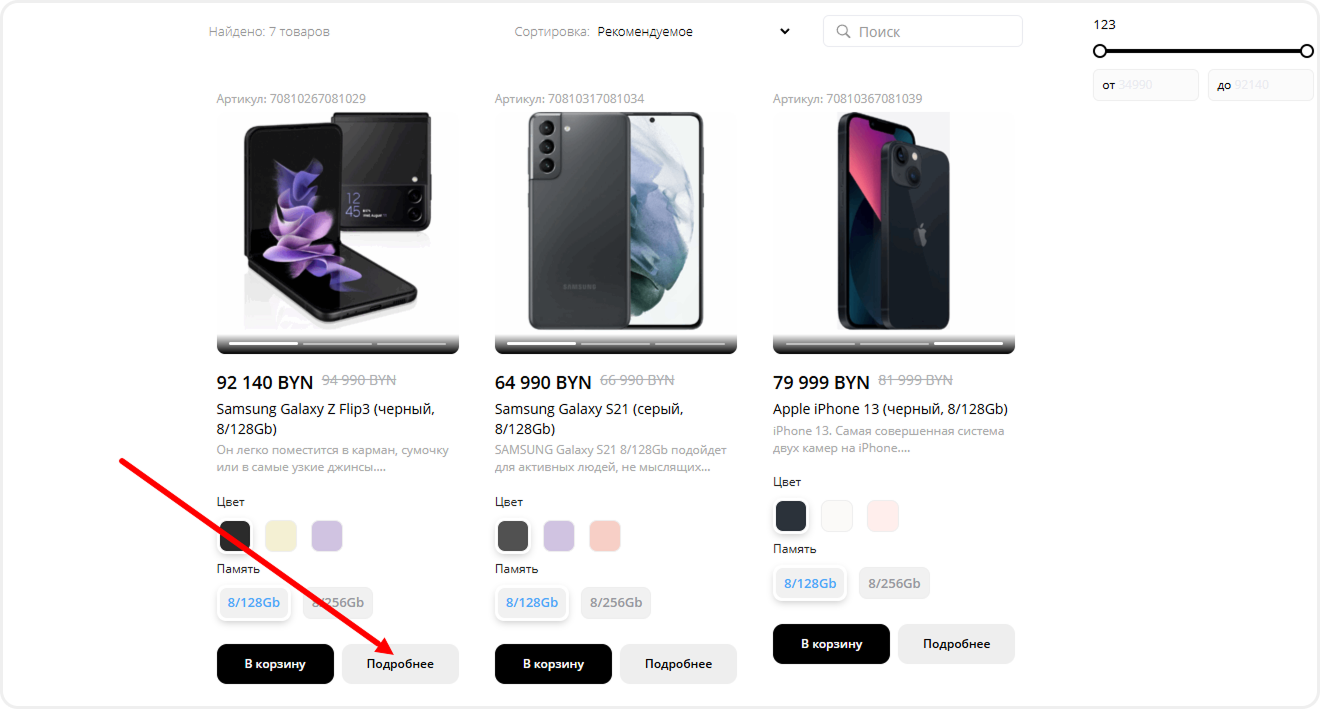The width and height of the screenshot is (1320, 709).
Task: Click the left price slider handle
Action: (1100, 51)
